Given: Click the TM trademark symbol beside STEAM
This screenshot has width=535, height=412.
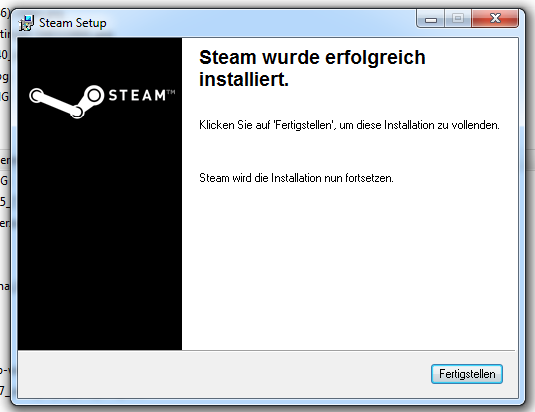Looking at the screenshot, I should pyautogui.click(x=171, y=92).
